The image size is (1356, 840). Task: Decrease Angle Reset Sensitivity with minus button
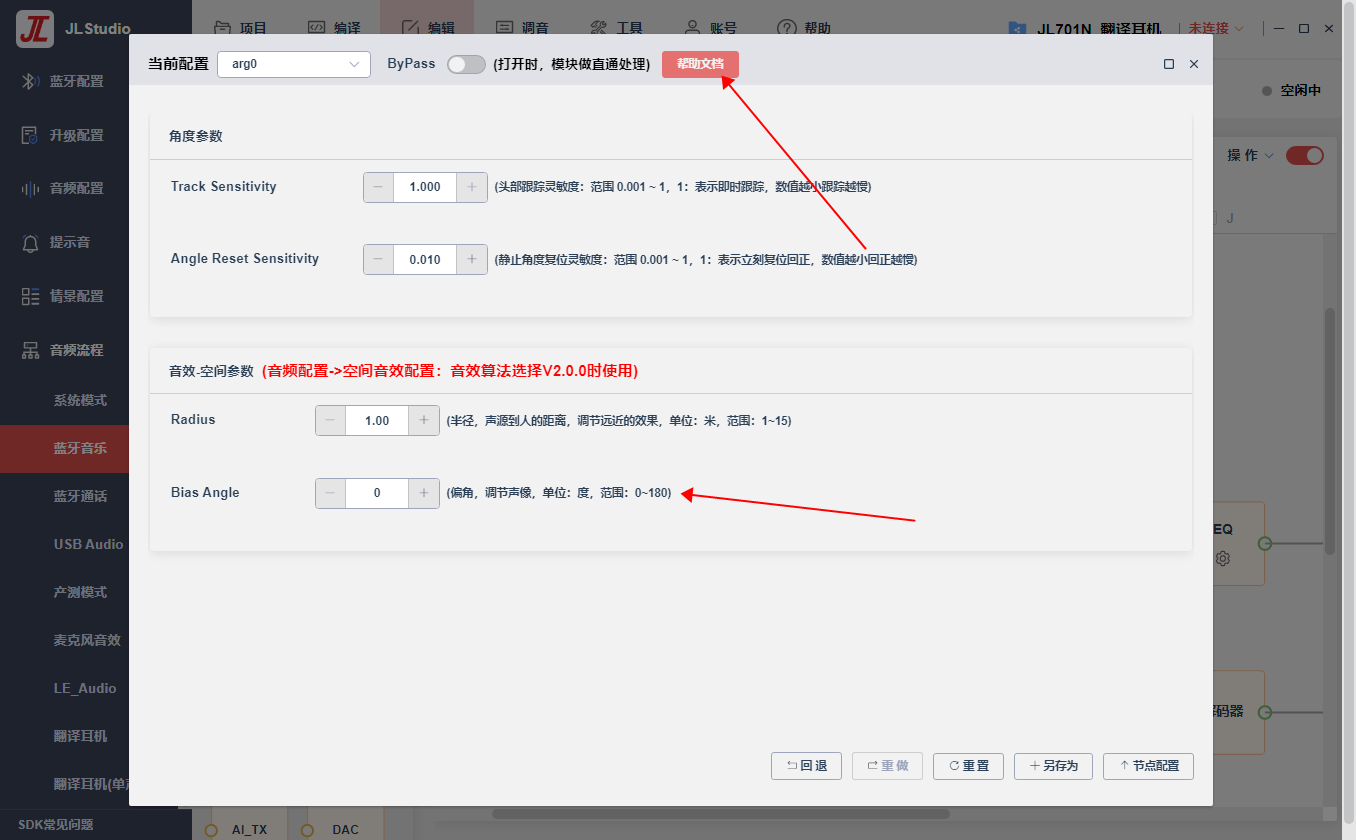point(378,259)
